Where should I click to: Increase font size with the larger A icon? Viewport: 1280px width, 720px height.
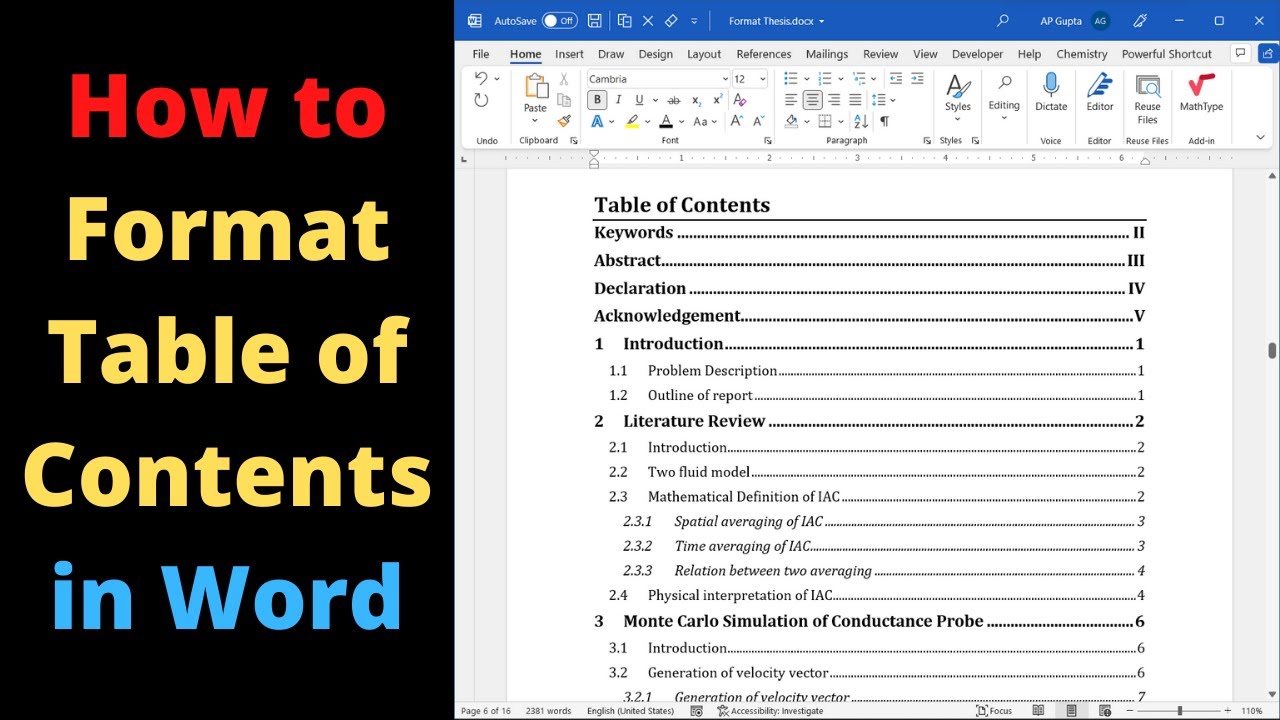[737, 121]
